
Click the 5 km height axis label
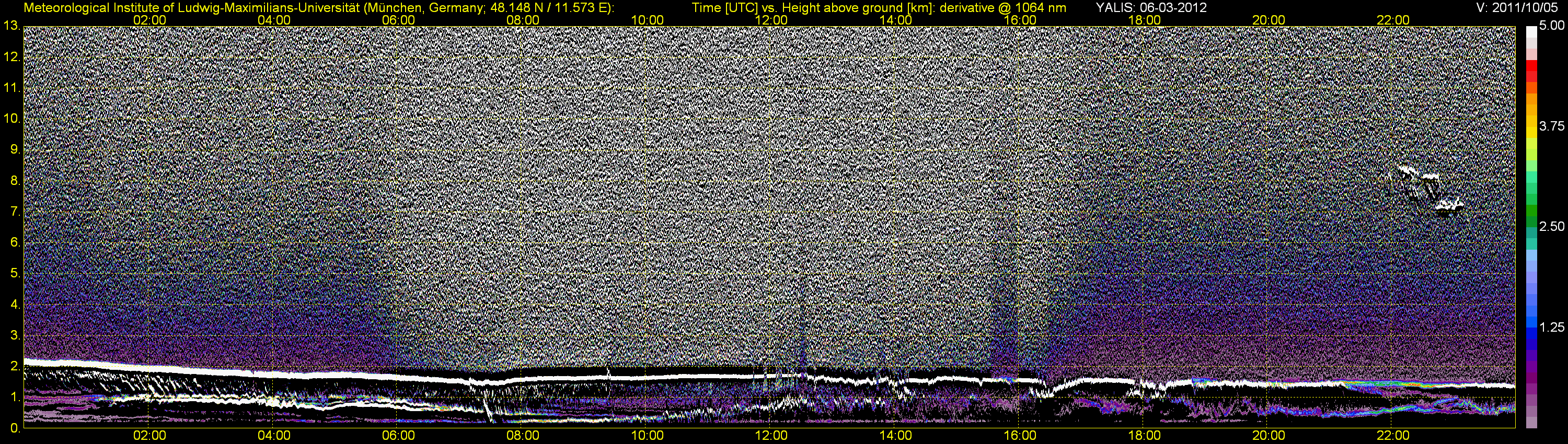(15, 274)
